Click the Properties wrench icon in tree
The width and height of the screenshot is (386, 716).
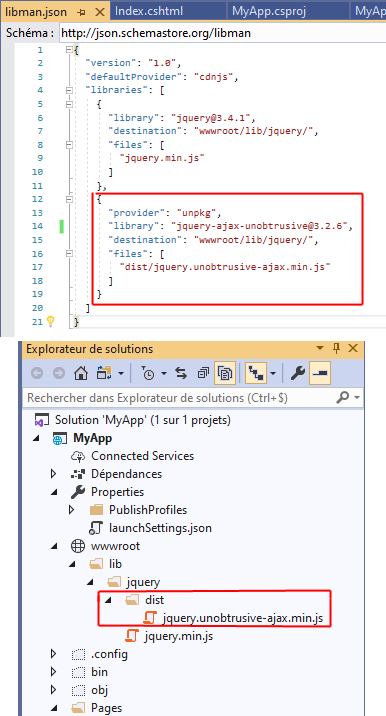[78, 492]
